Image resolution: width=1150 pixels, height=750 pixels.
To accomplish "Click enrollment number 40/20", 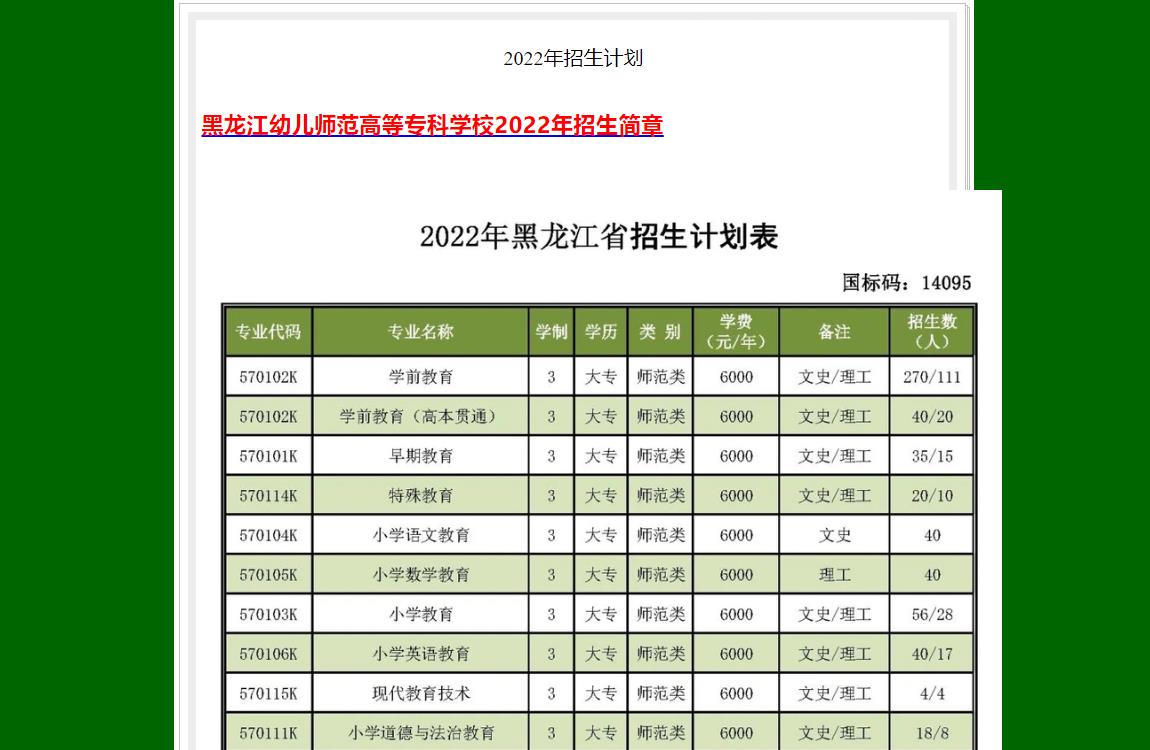I will (932, 416).
